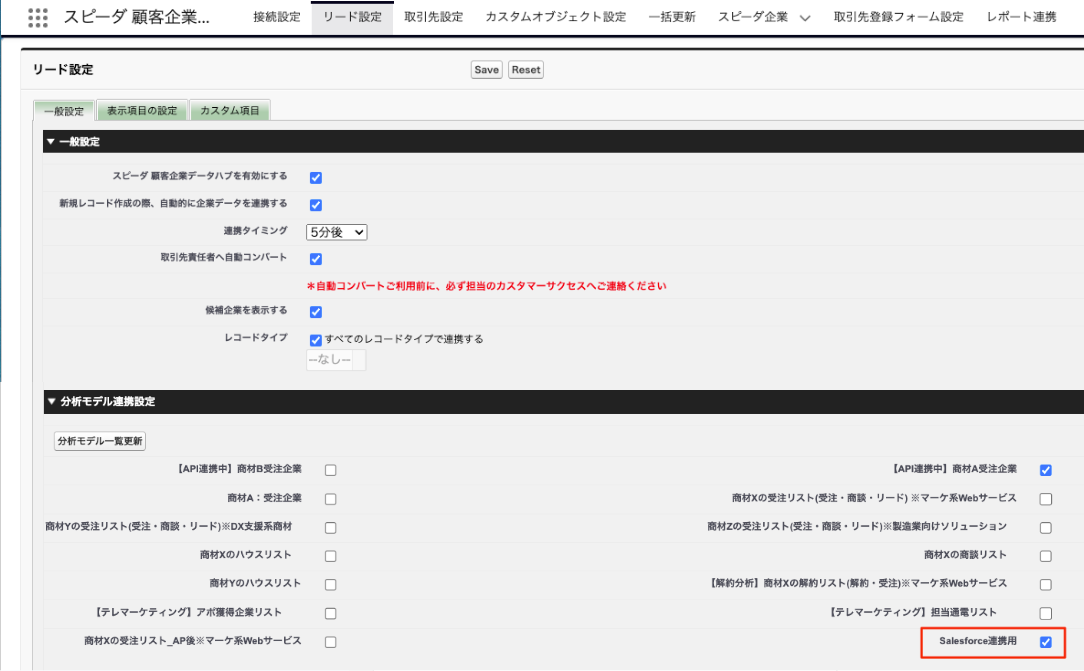Viewport: 1084px width, 671px height.
Task: Click the app launcher grid icon
Action: point(37,16)
